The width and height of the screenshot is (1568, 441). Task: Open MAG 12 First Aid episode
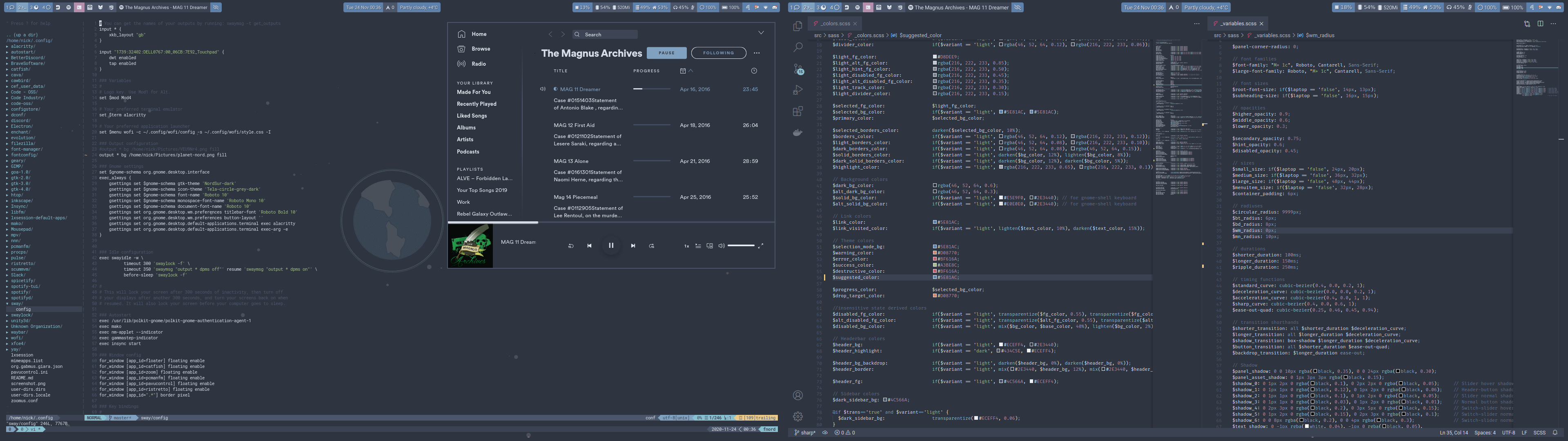coord(574,125)
